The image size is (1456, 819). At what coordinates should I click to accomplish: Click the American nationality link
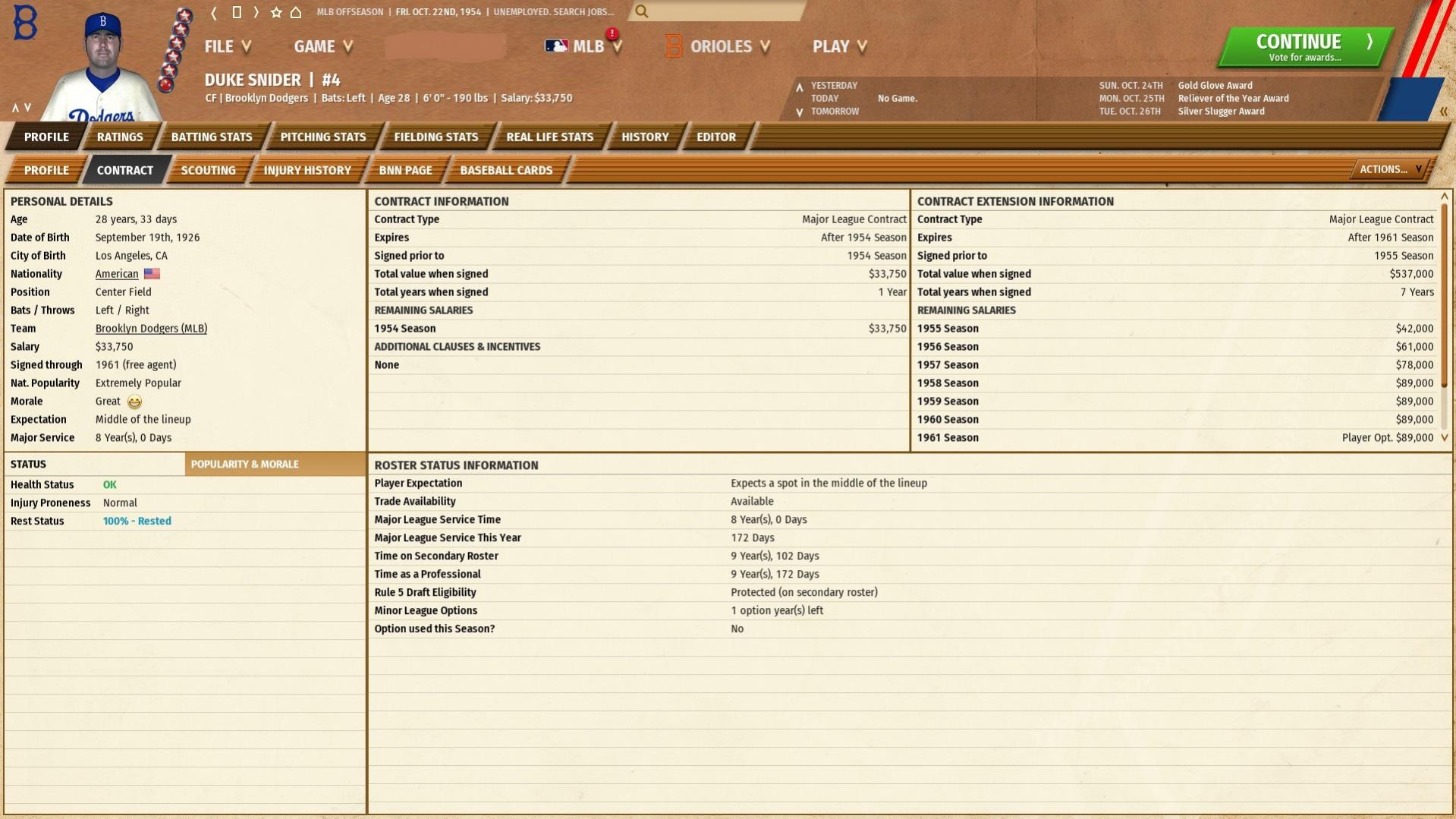coord(117,274)
